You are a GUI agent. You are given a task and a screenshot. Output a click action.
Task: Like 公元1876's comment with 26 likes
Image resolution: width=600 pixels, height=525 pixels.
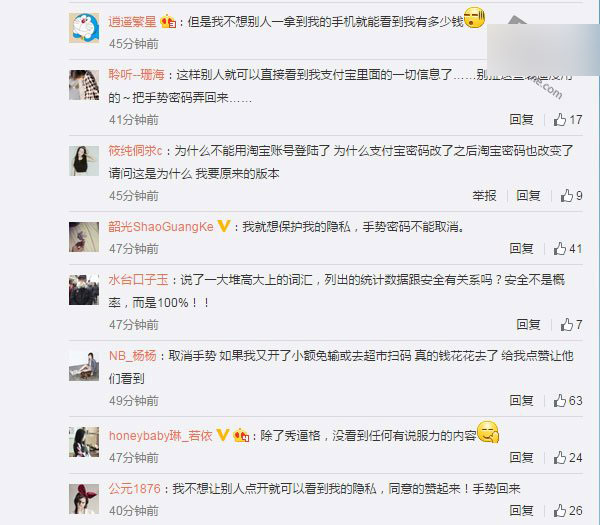pyautogui.click(x=568, y=510)
